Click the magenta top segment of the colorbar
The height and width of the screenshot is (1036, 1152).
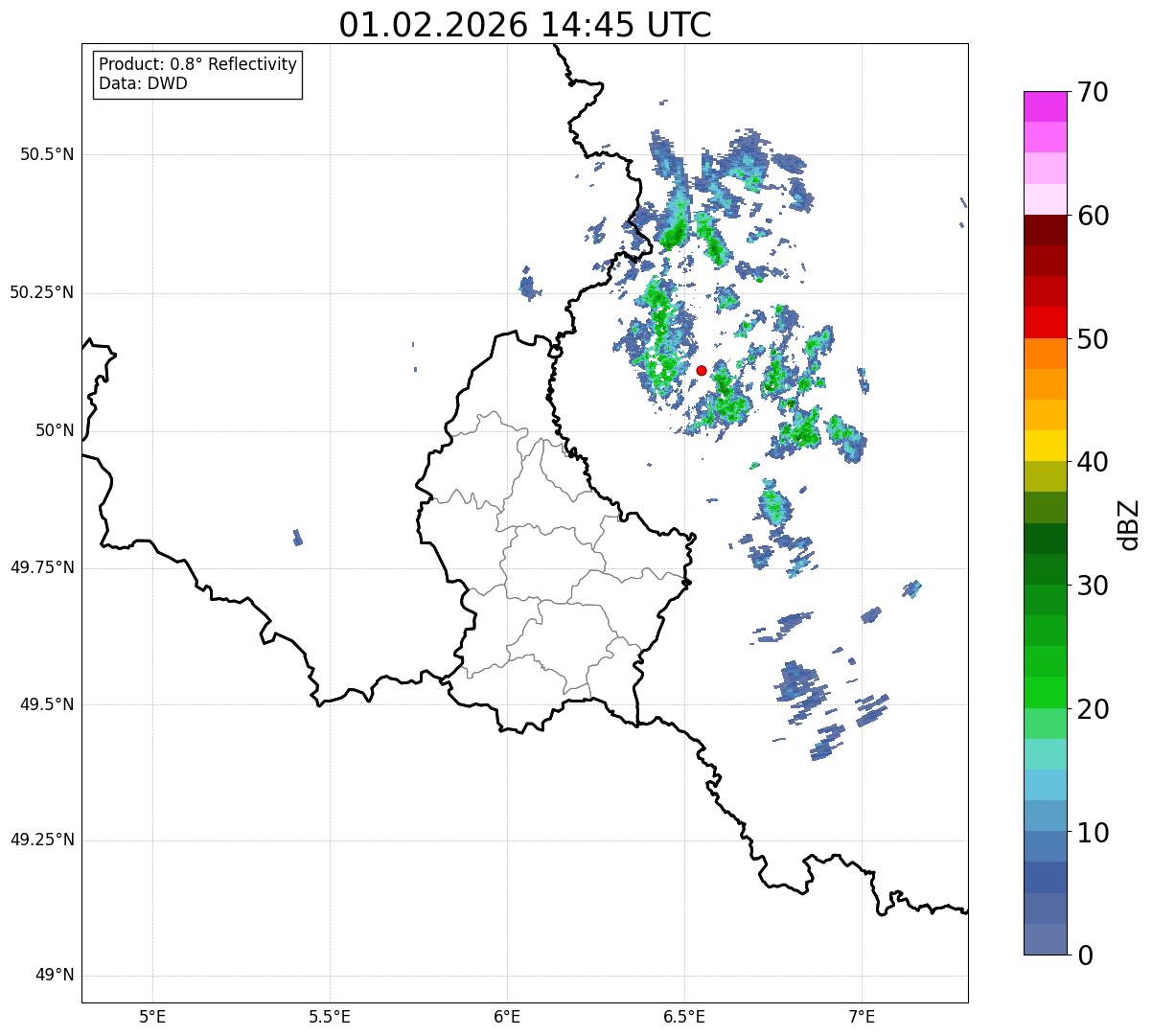(1046, 106)
